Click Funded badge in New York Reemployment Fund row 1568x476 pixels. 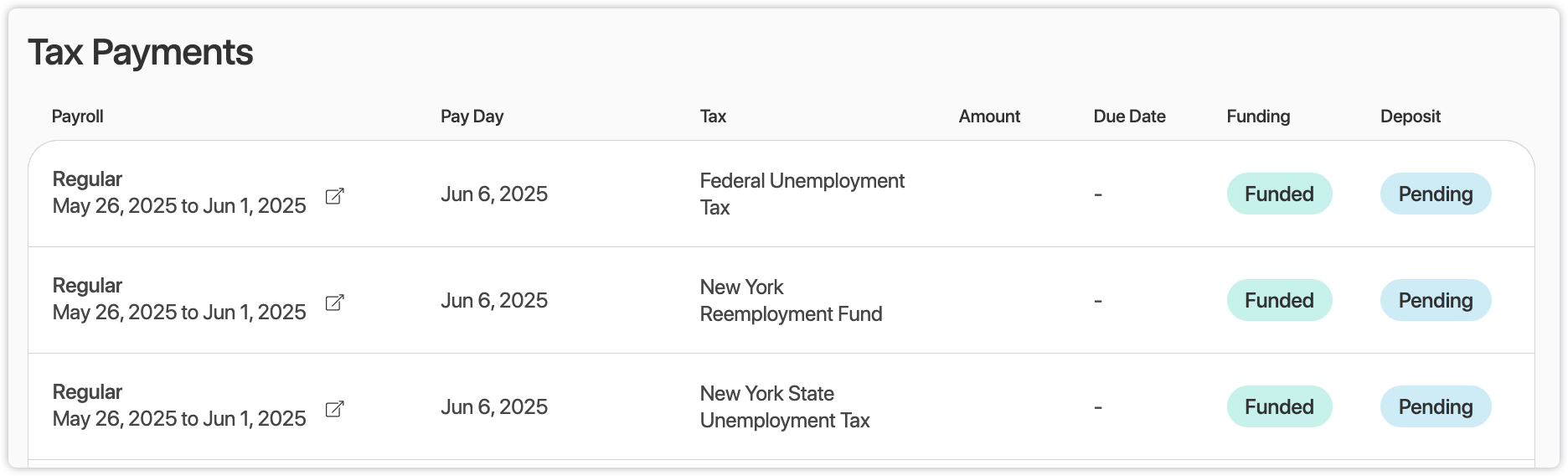point(1279,300)
